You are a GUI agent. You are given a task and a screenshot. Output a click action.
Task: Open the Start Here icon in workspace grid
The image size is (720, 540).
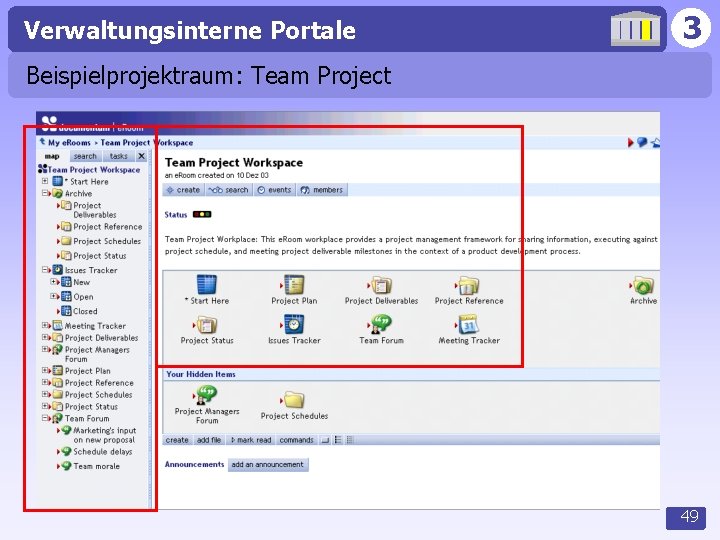click(x=207, y=284)
